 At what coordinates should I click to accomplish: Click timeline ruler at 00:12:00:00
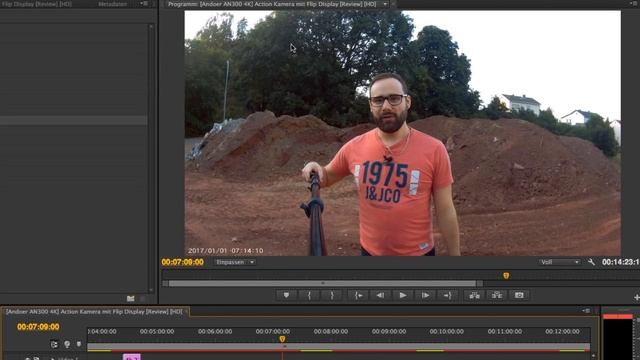coord(562,331)
